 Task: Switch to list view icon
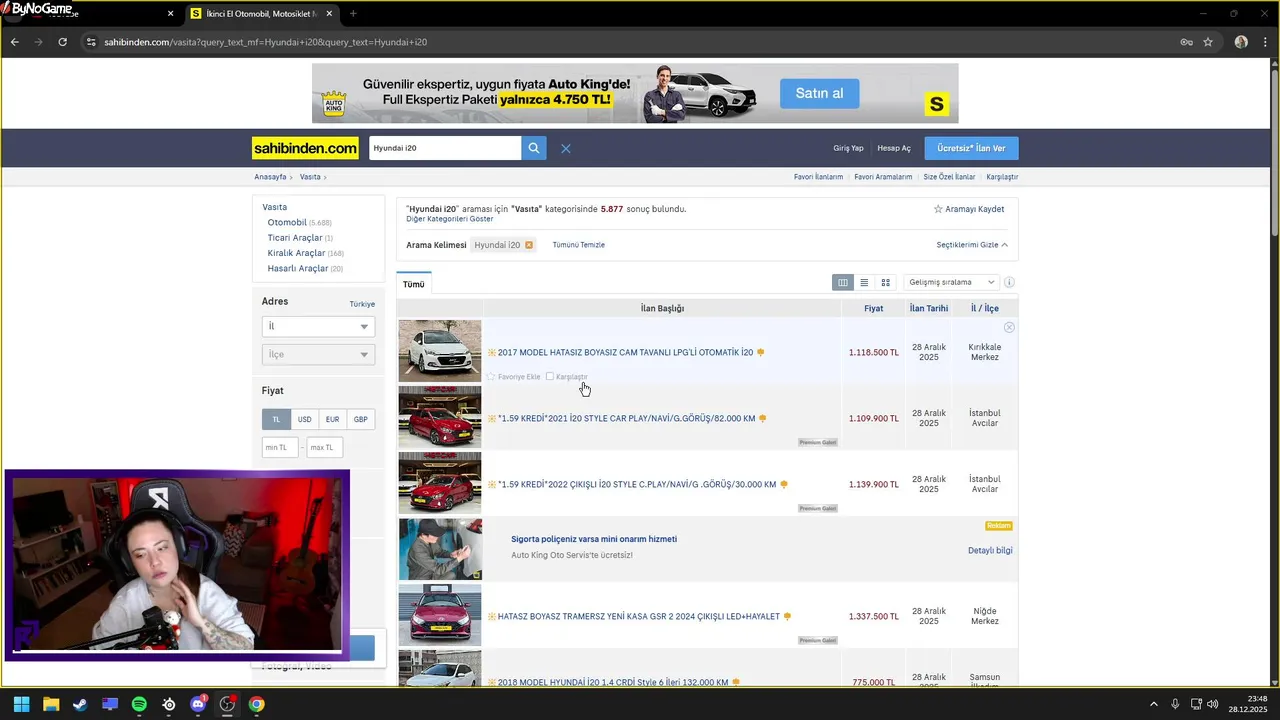[864, 282]
